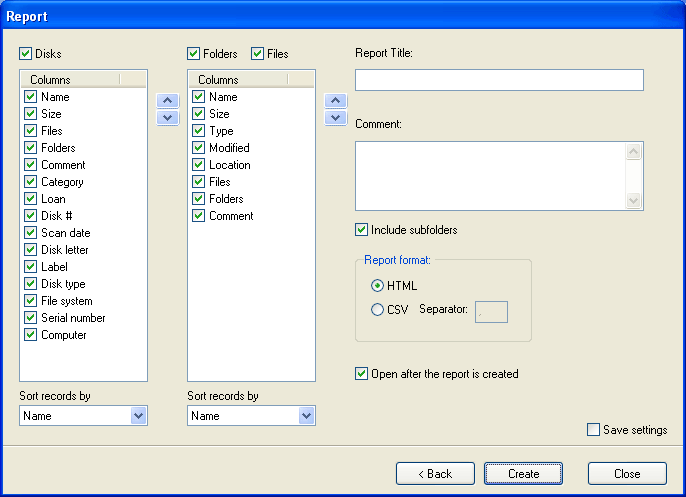The image size is (686, 497).
Task: Open the disks Sort records by dropdown
Action: (138, 416)
